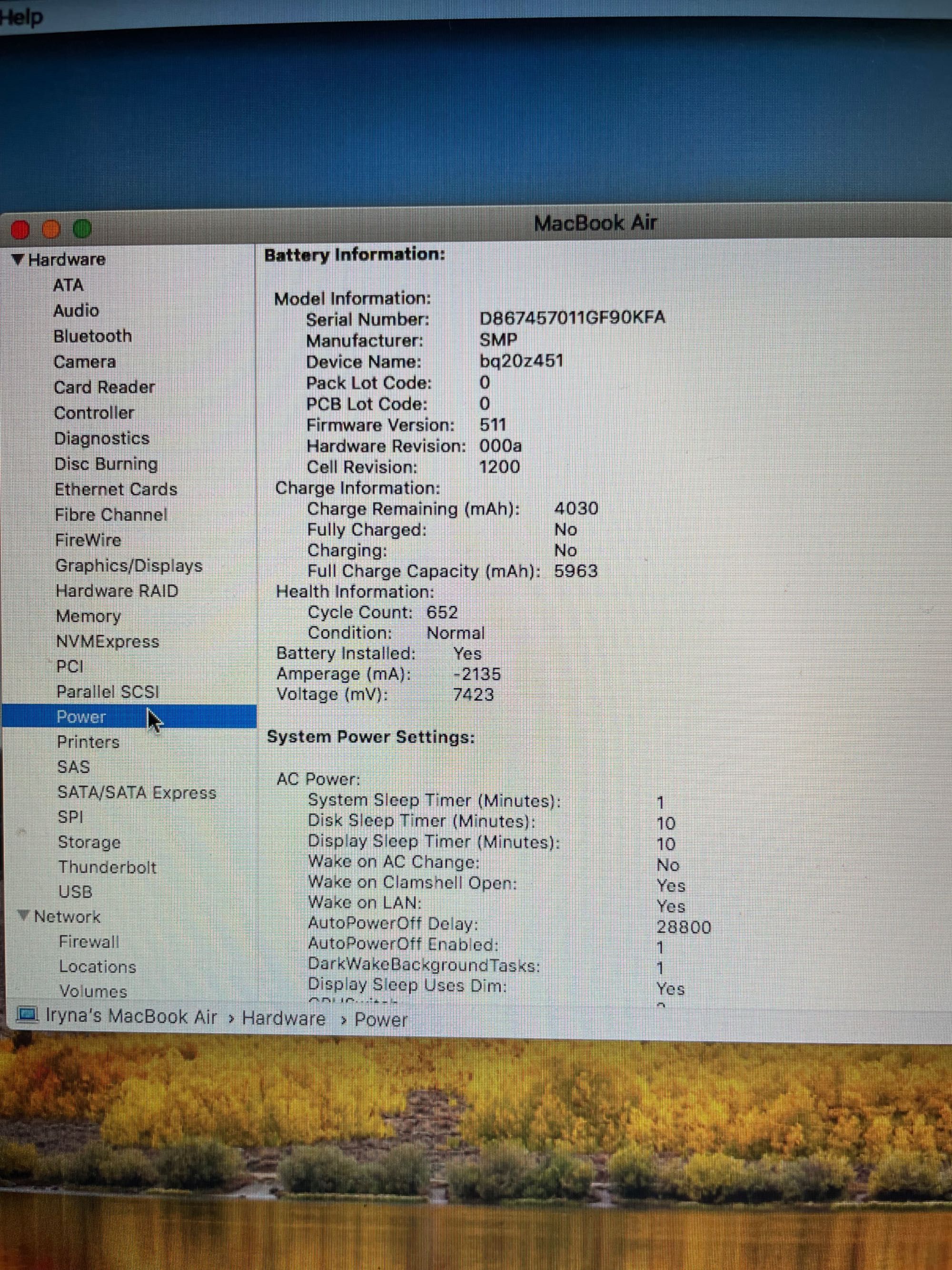The image size is (952, 1270).
Task: Select NVMExpress in the sidebar
Action: 107,641
